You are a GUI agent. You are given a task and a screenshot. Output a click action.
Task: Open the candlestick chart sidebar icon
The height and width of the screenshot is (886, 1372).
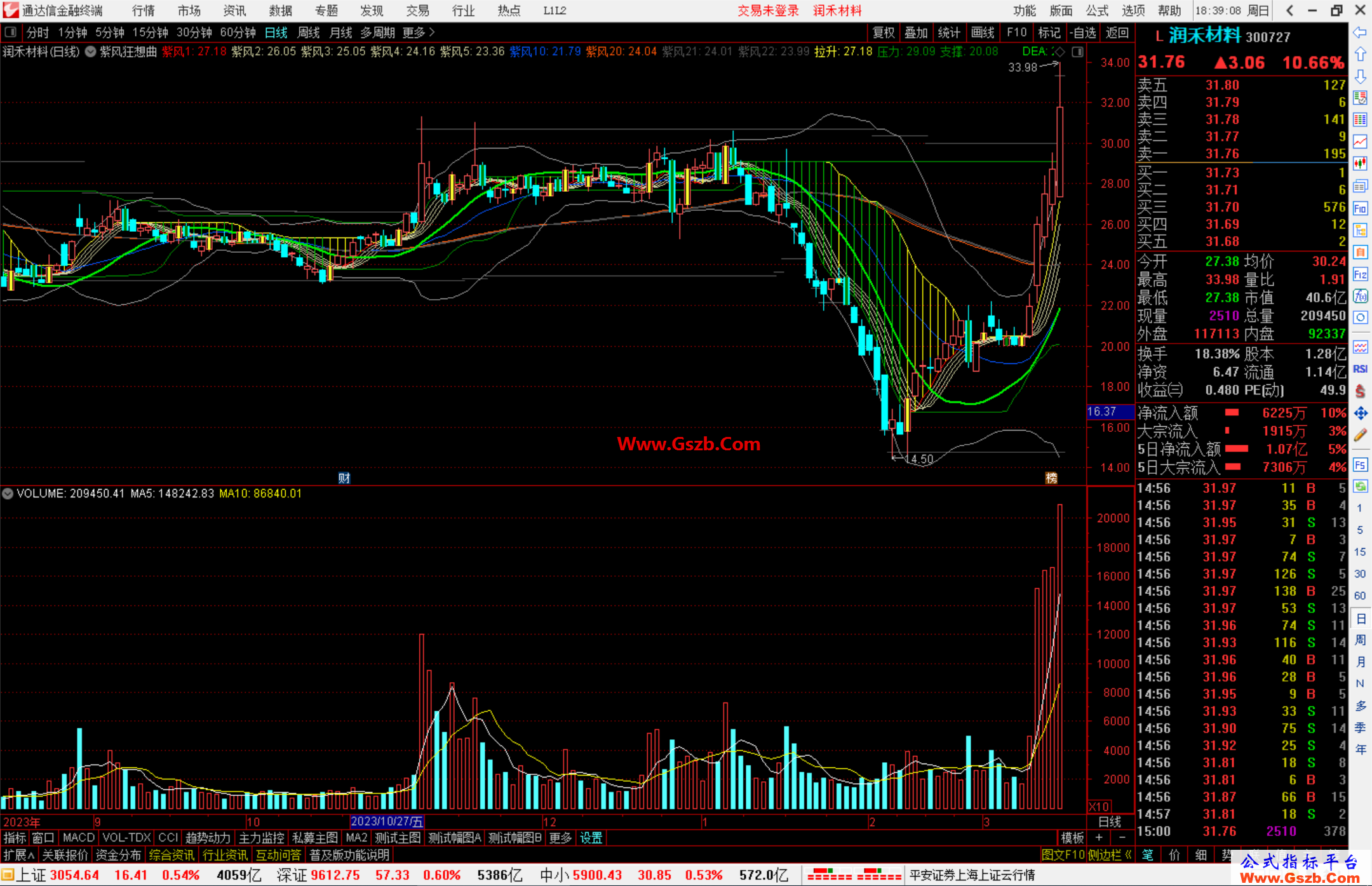(x=1360, y=164)
